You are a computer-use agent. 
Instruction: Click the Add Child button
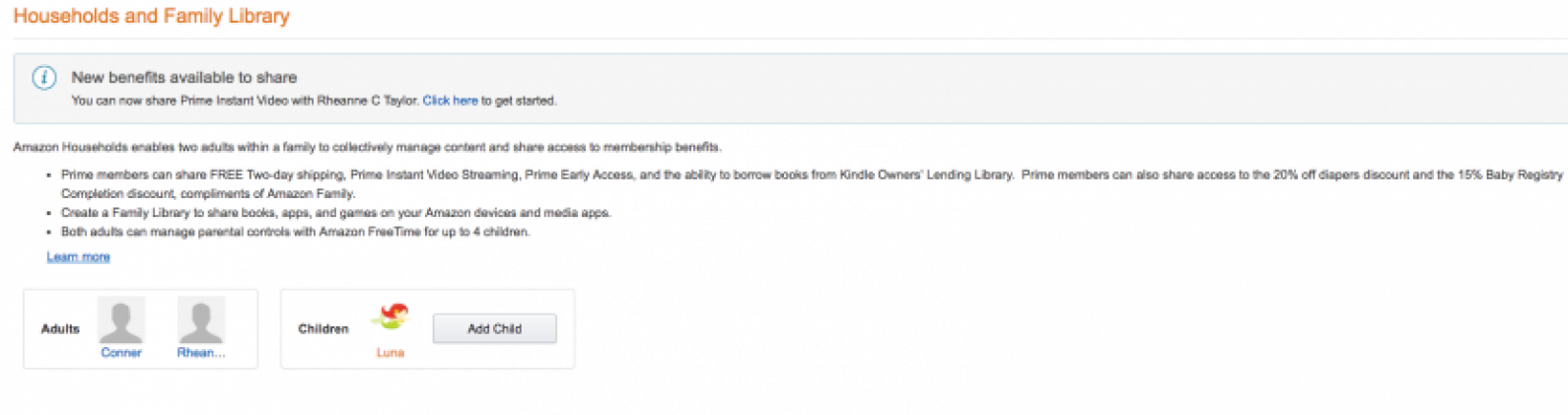[494, 328]
